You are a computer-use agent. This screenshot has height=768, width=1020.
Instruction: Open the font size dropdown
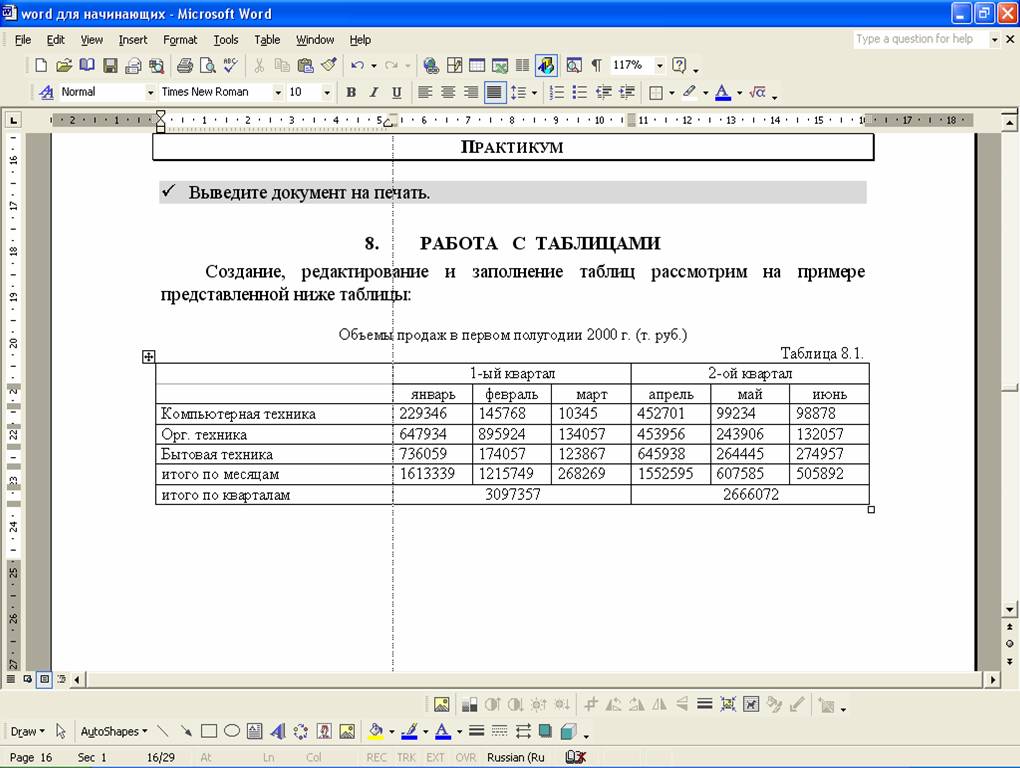327,92
